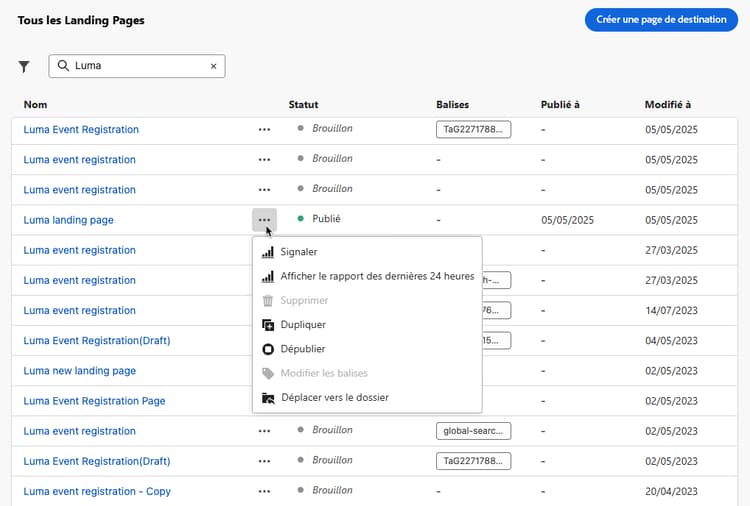Open the filter panel funnel icon
Image resolution: width=750 pixels, height=506 pixels.
(x=24, y=67)
